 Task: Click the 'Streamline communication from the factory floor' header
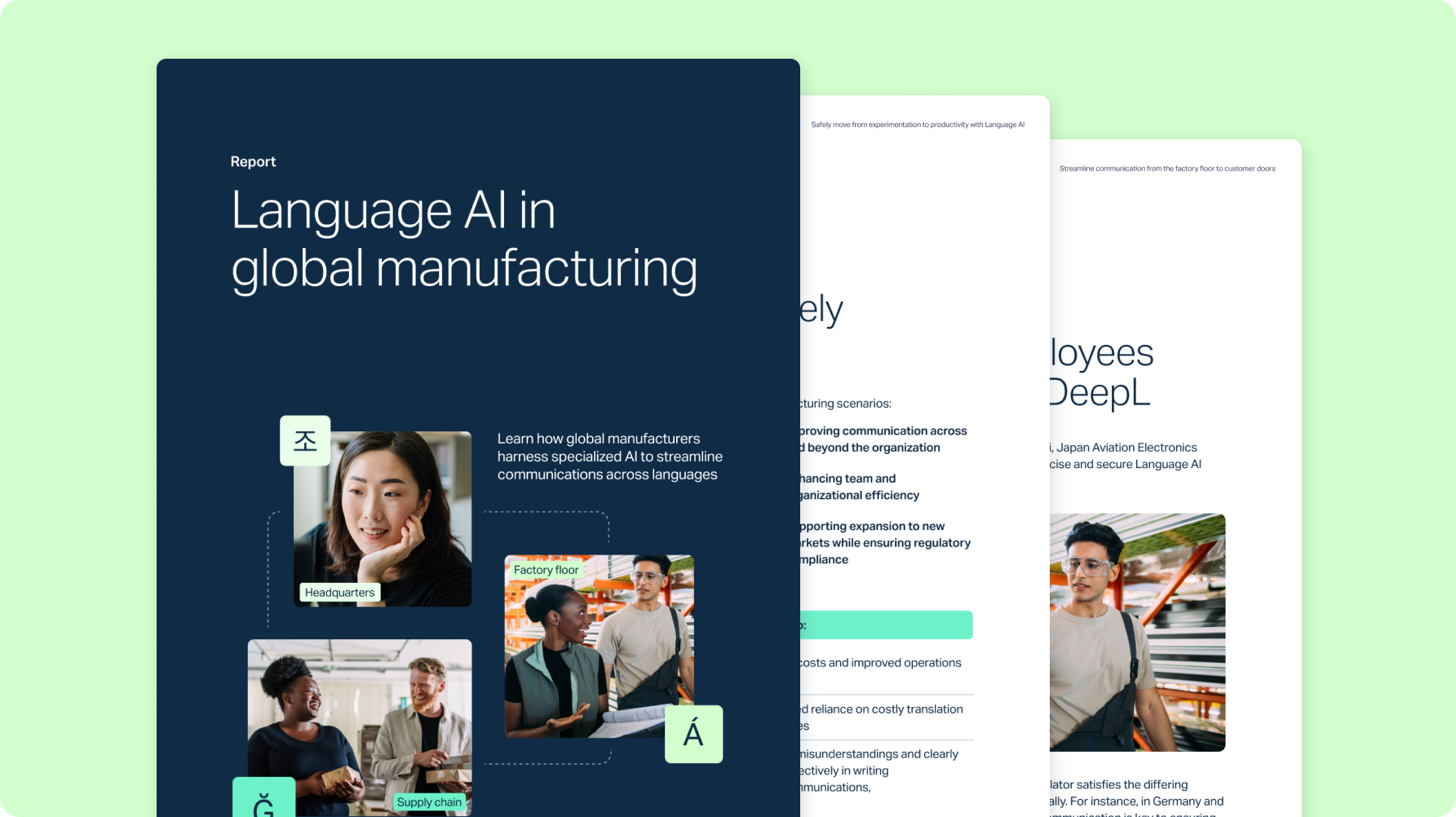1166,169
